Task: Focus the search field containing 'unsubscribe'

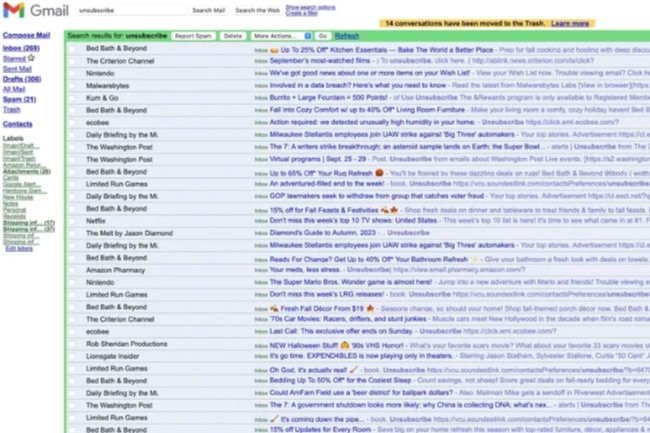Action: [x=132, y=10]
